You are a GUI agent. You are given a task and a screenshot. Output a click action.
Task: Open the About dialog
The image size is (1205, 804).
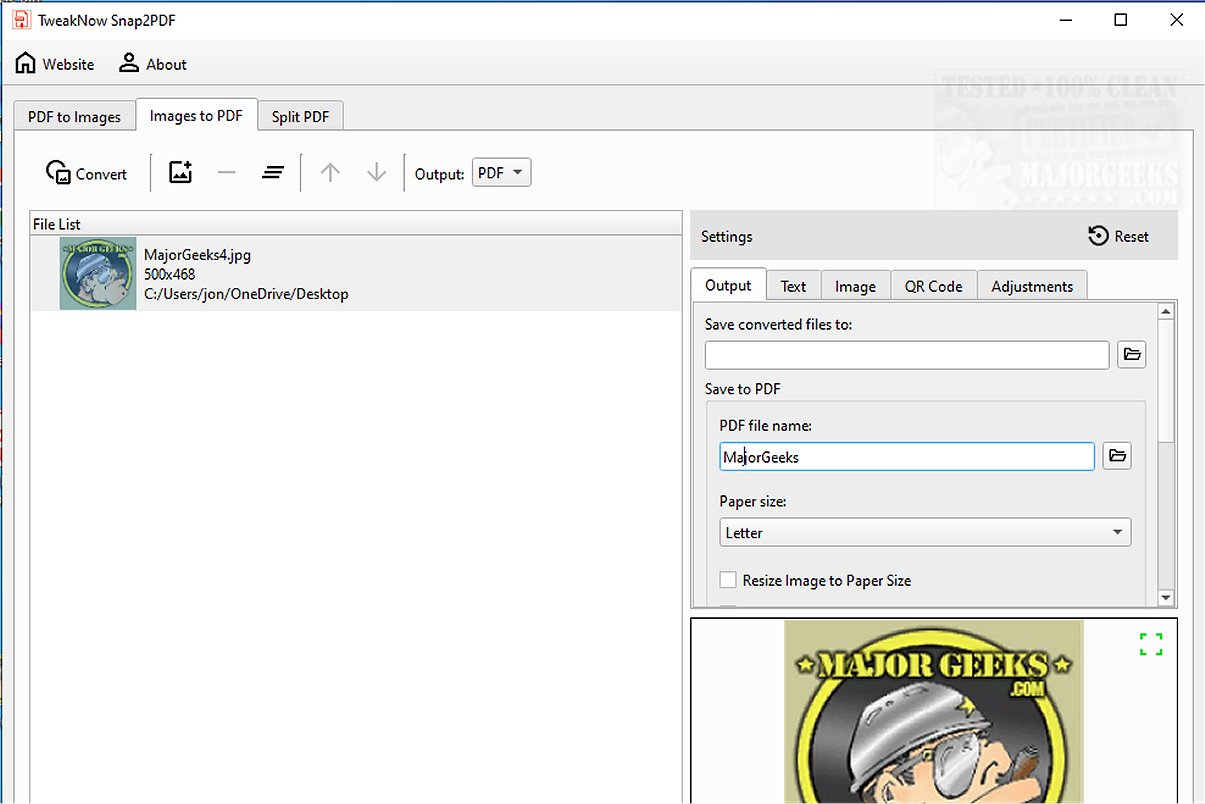tap(153, 64)
